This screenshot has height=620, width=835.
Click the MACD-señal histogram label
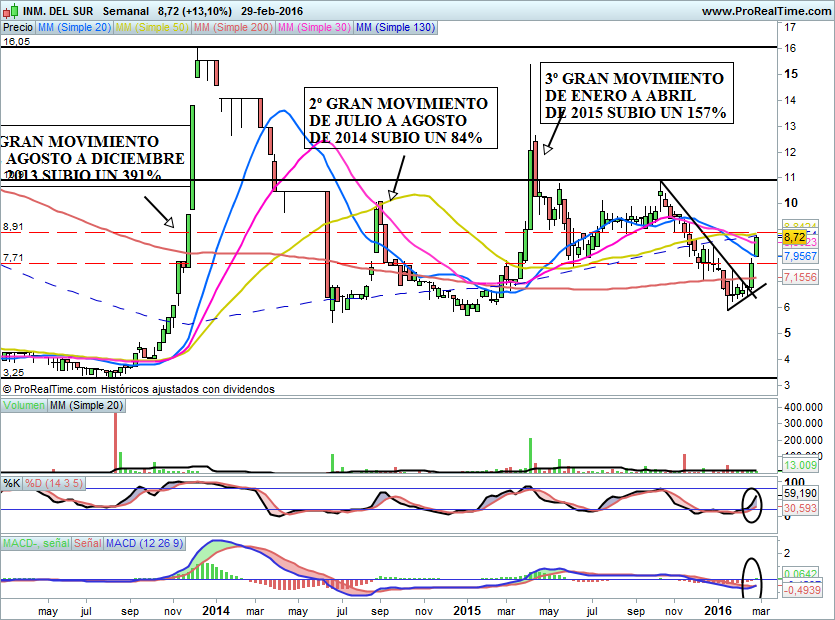(36, 543)
